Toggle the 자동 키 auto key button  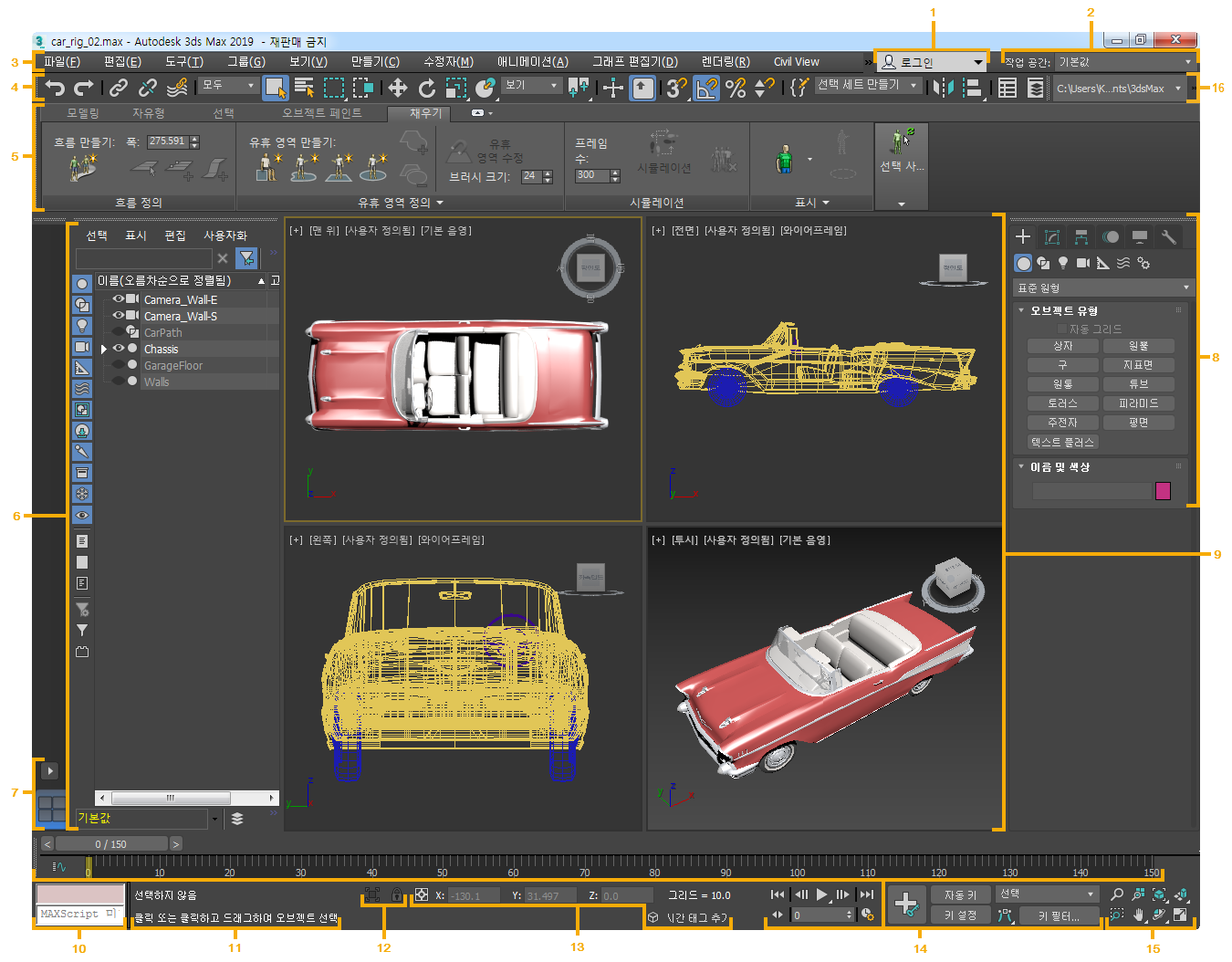click(x=960, y=895)
